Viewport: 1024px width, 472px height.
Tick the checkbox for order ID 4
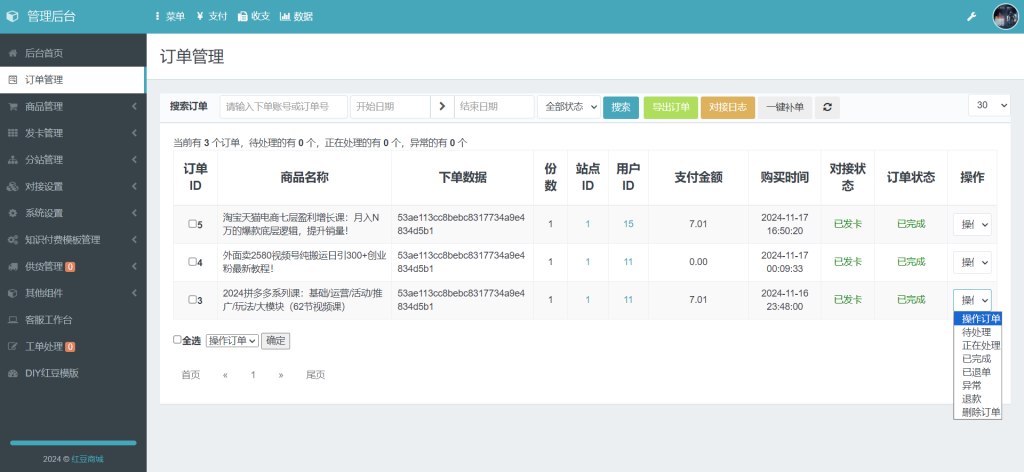[192, 262]
